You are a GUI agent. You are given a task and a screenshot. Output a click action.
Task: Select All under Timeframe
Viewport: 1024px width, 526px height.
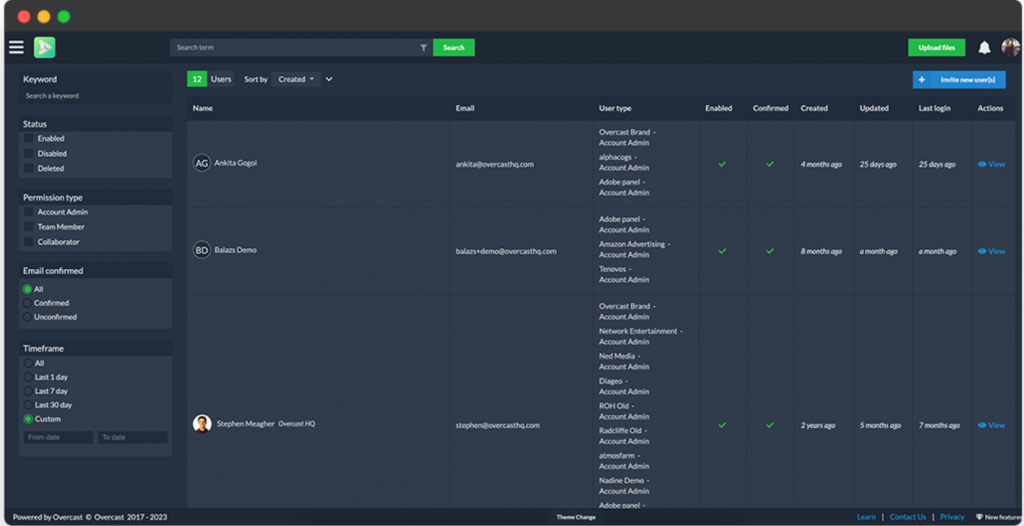[x=28, y=363]
